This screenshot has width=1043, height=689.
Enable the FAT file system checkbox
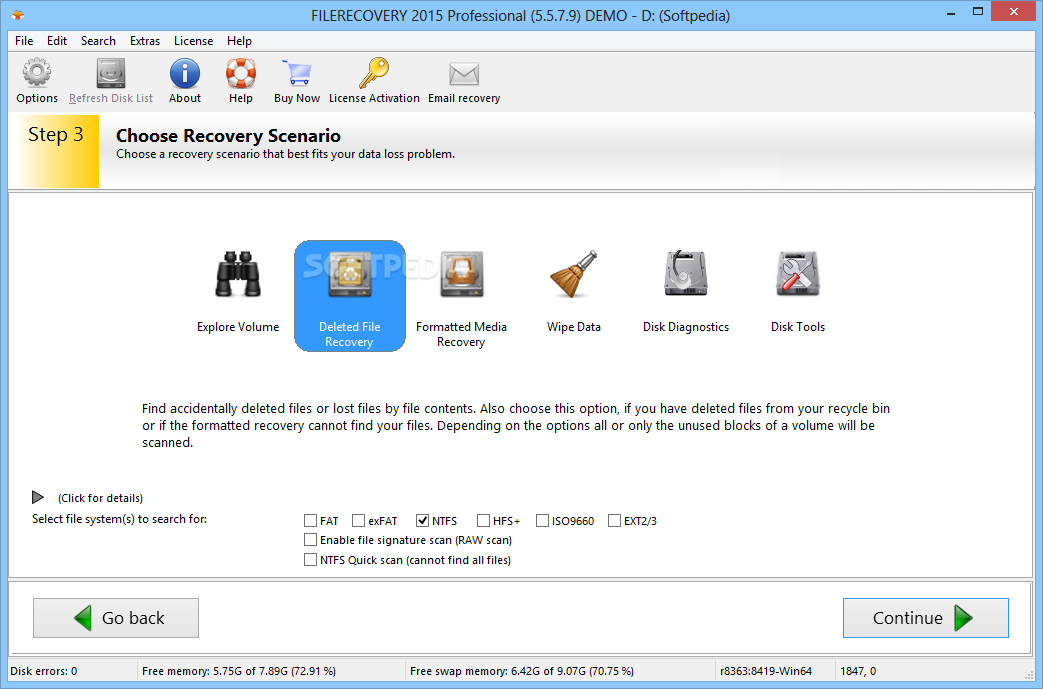310,521
